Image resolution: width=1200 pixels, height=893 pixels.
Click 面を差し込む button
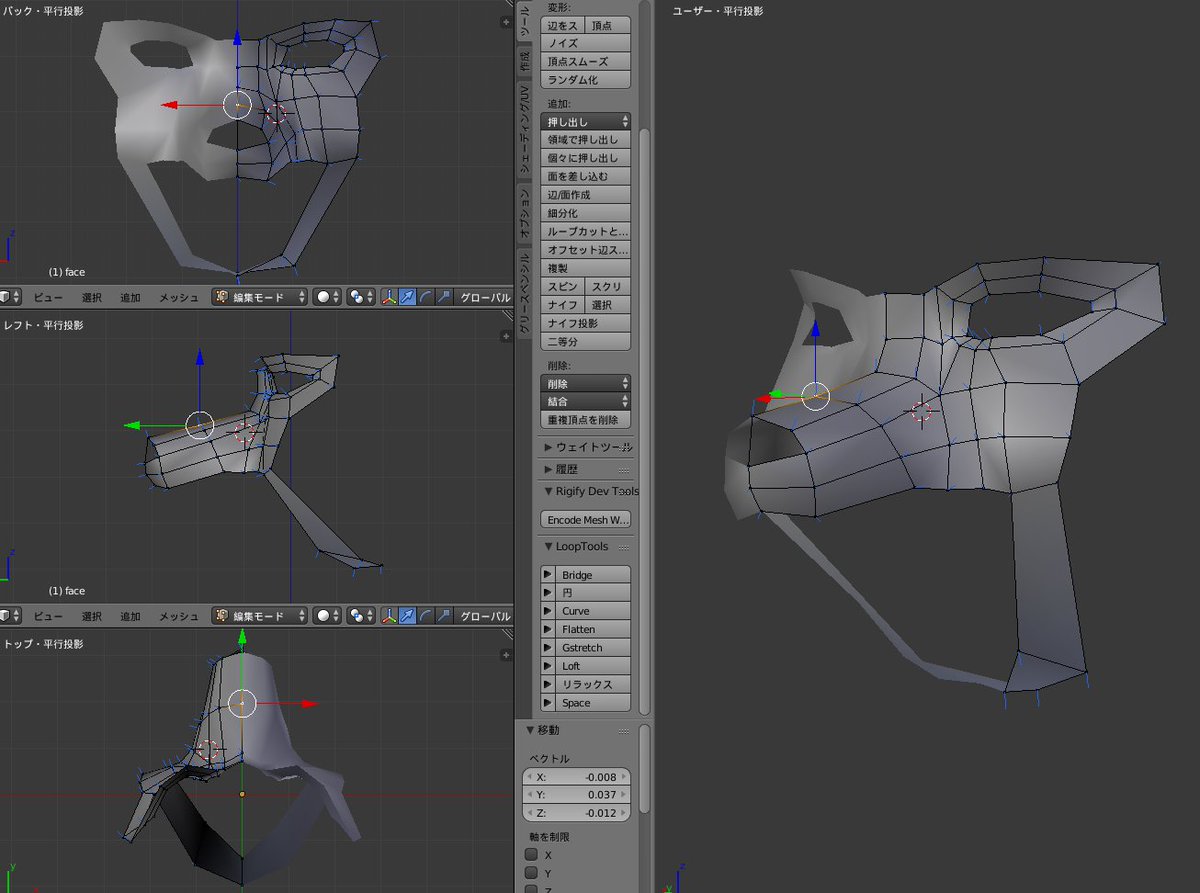click(x=586, y=176)
